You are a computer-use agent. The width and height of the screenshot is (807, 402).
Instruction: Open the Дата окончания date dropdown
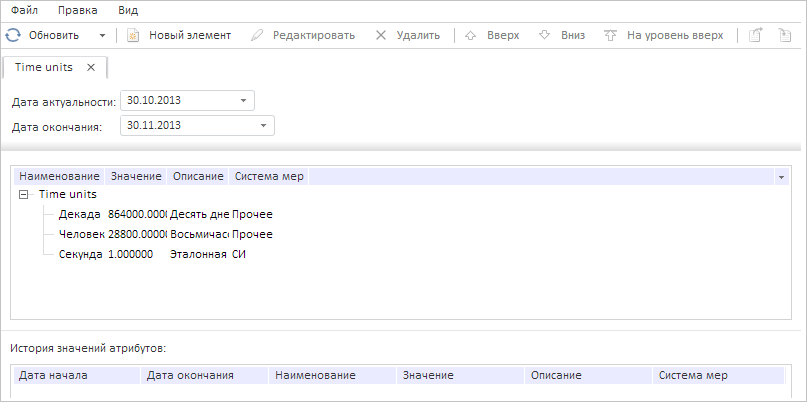point(263,125)
